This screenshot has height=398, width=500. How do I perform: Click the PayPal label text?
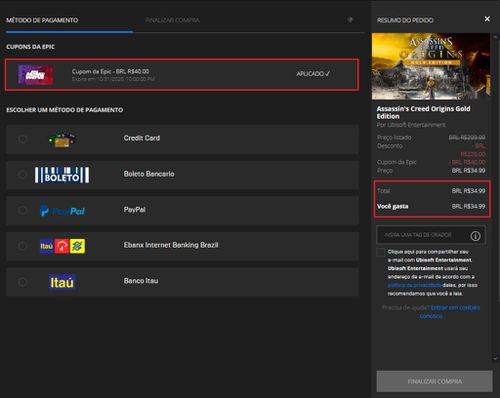pos(135,210)
